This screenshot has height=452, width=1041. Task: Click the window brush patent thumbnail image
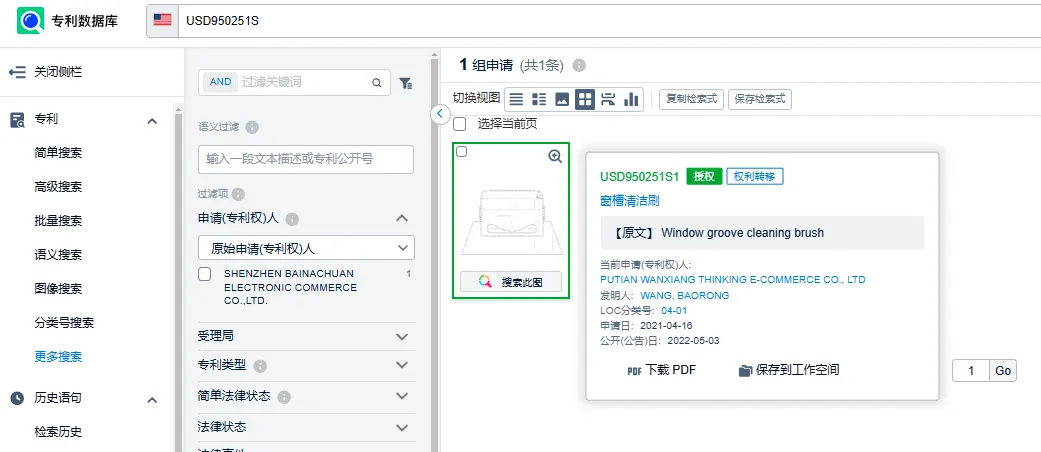tap(511, 222)
